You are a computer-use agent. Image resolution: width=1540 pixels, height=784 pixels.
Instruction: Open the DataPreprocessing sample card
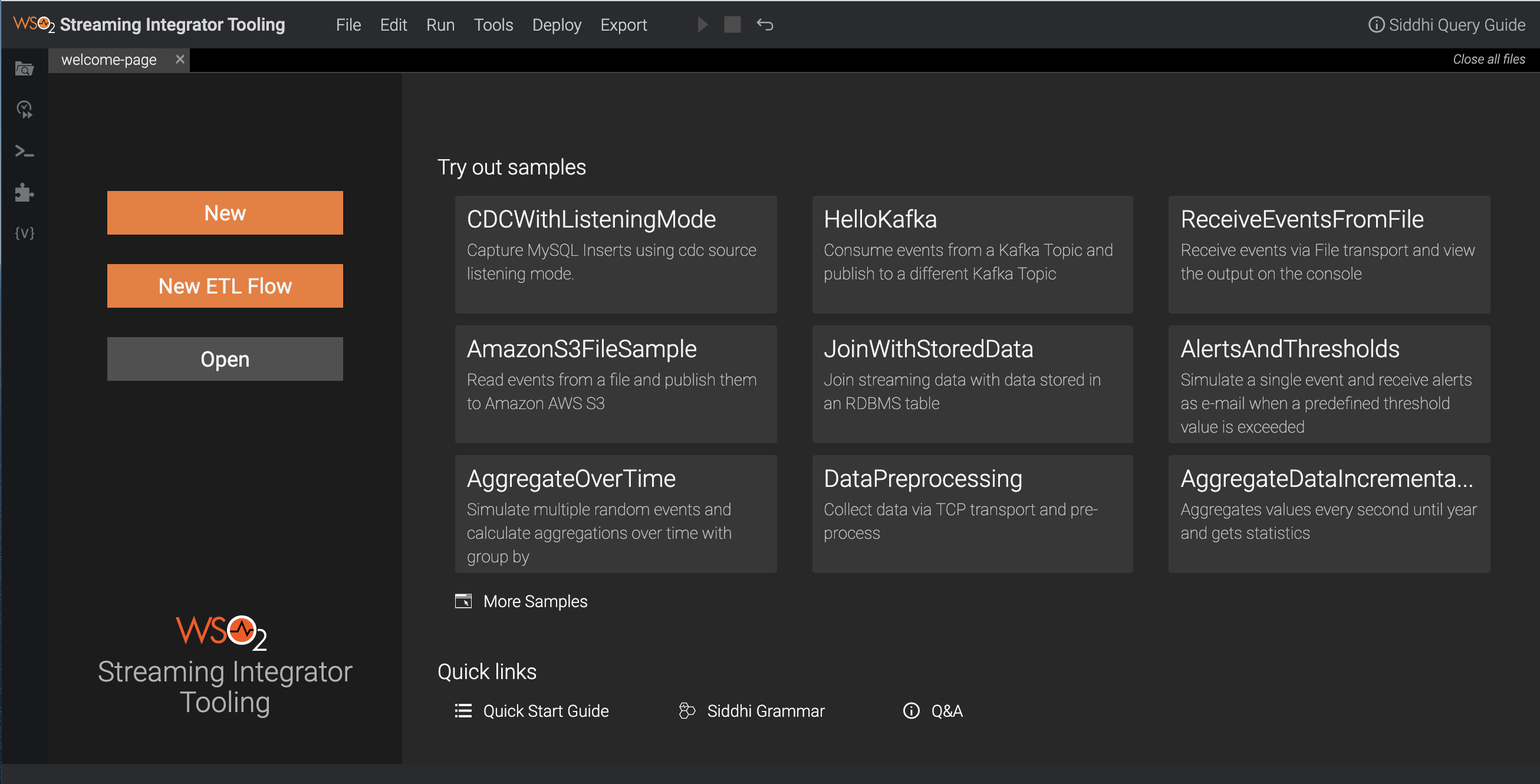972,514
